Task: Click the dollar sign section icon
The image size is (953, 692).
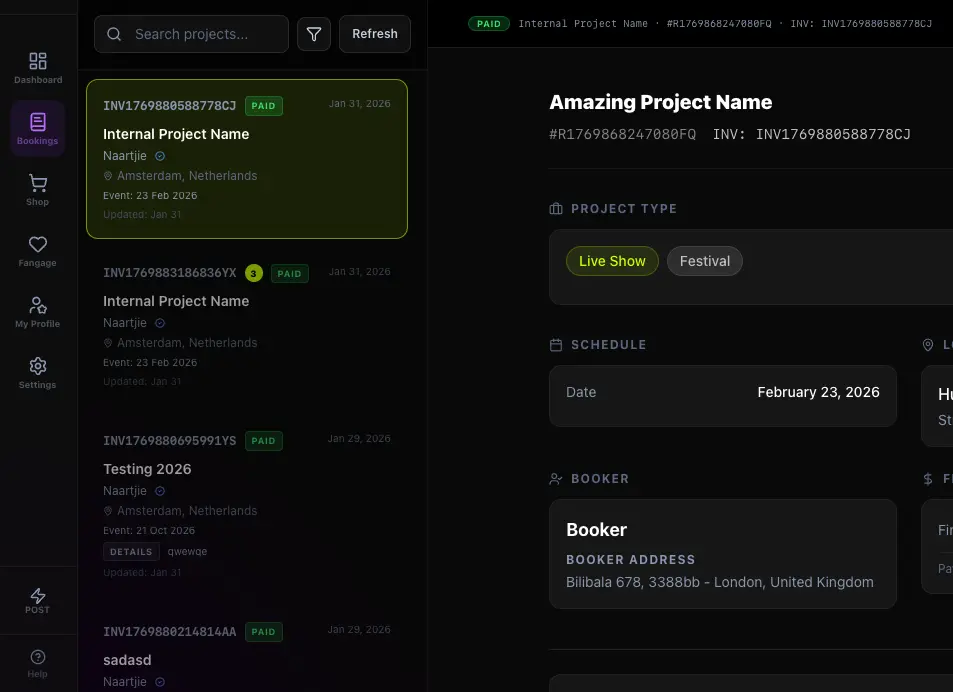Action: pos(928,479)
